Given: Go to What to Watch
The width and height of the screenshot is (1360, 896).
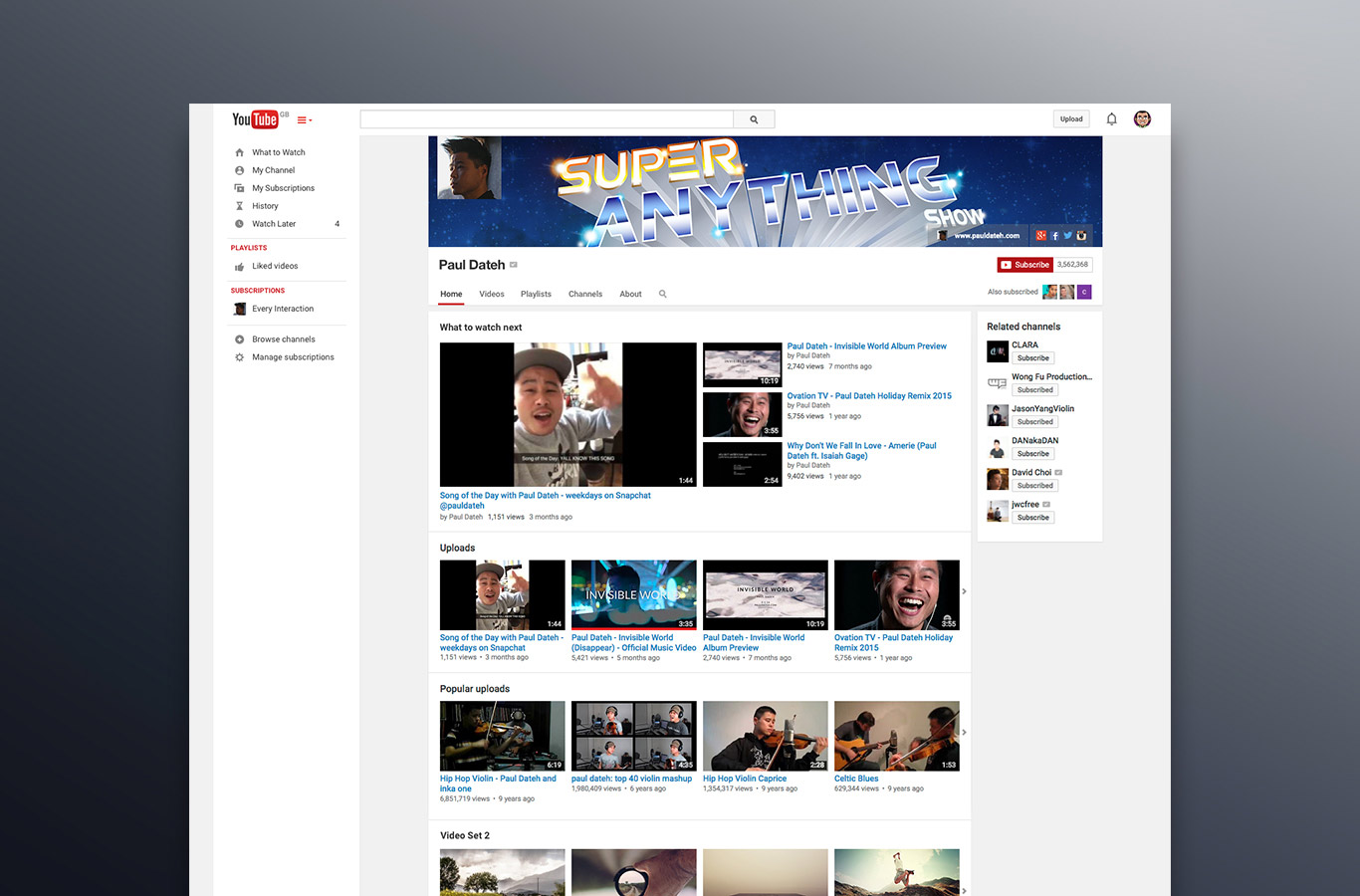Looking at the screenshot, I should pyautogui.click(x=279, y=152).
